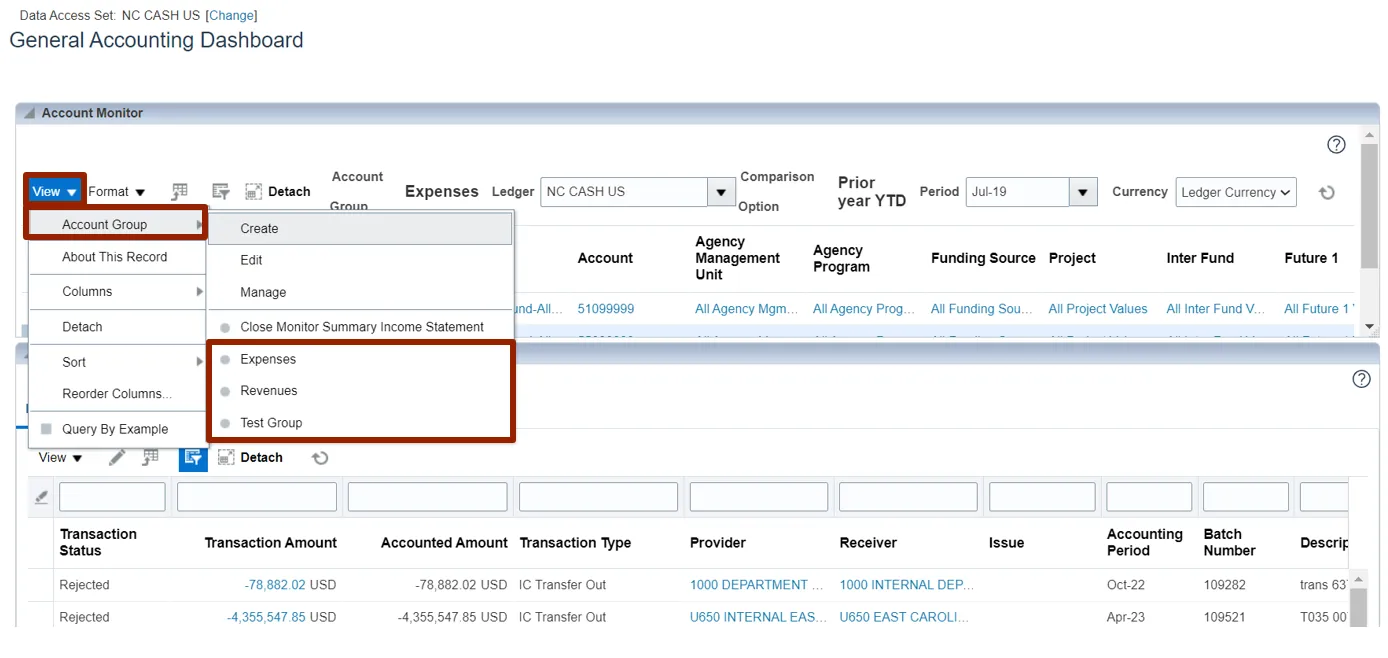Screen dimensions: 1388x658
Task: Click the Change data access set link
Action: pyautogui.click(x=231, y=16)
